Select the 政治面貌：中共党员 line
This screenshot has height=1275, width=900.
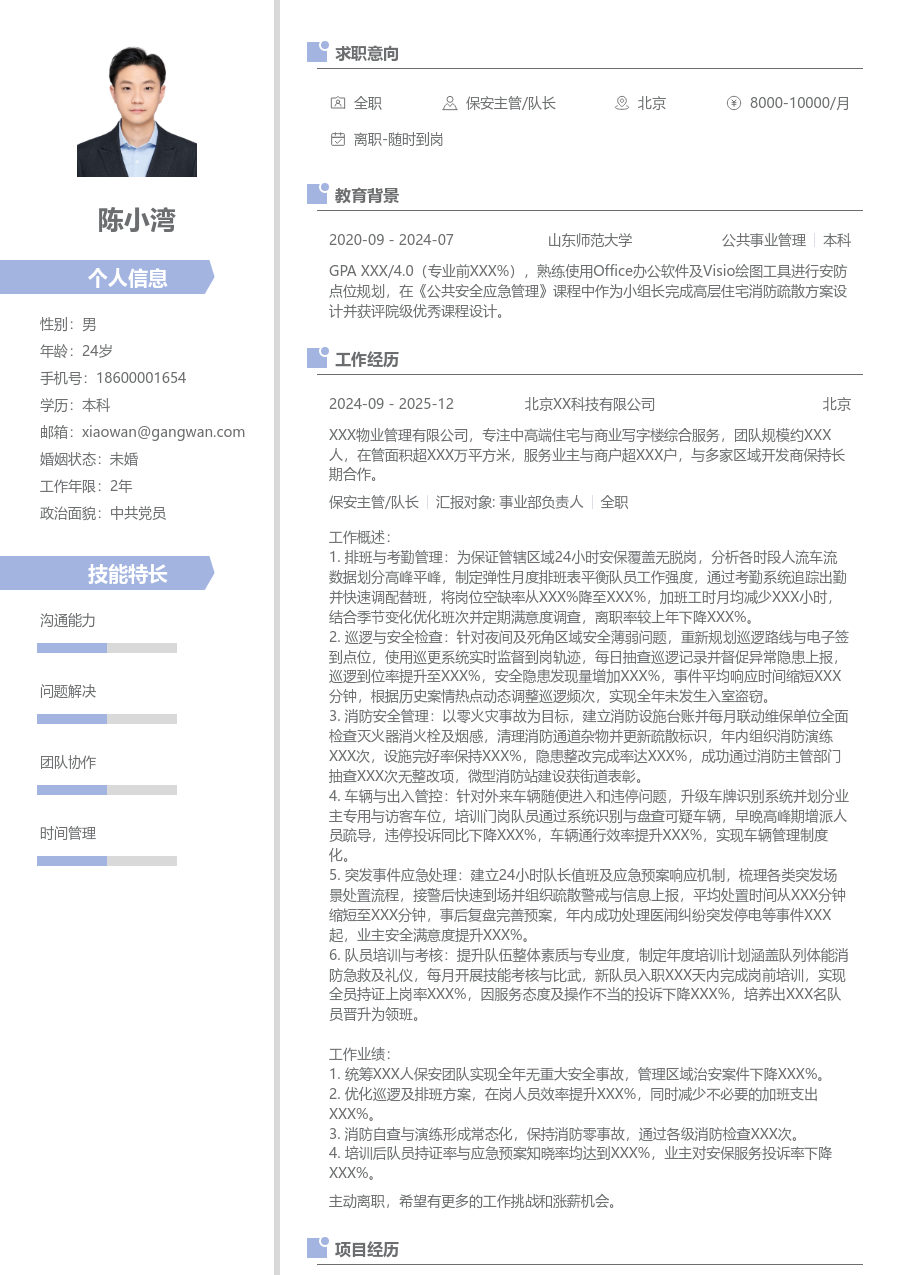(103, 513)
